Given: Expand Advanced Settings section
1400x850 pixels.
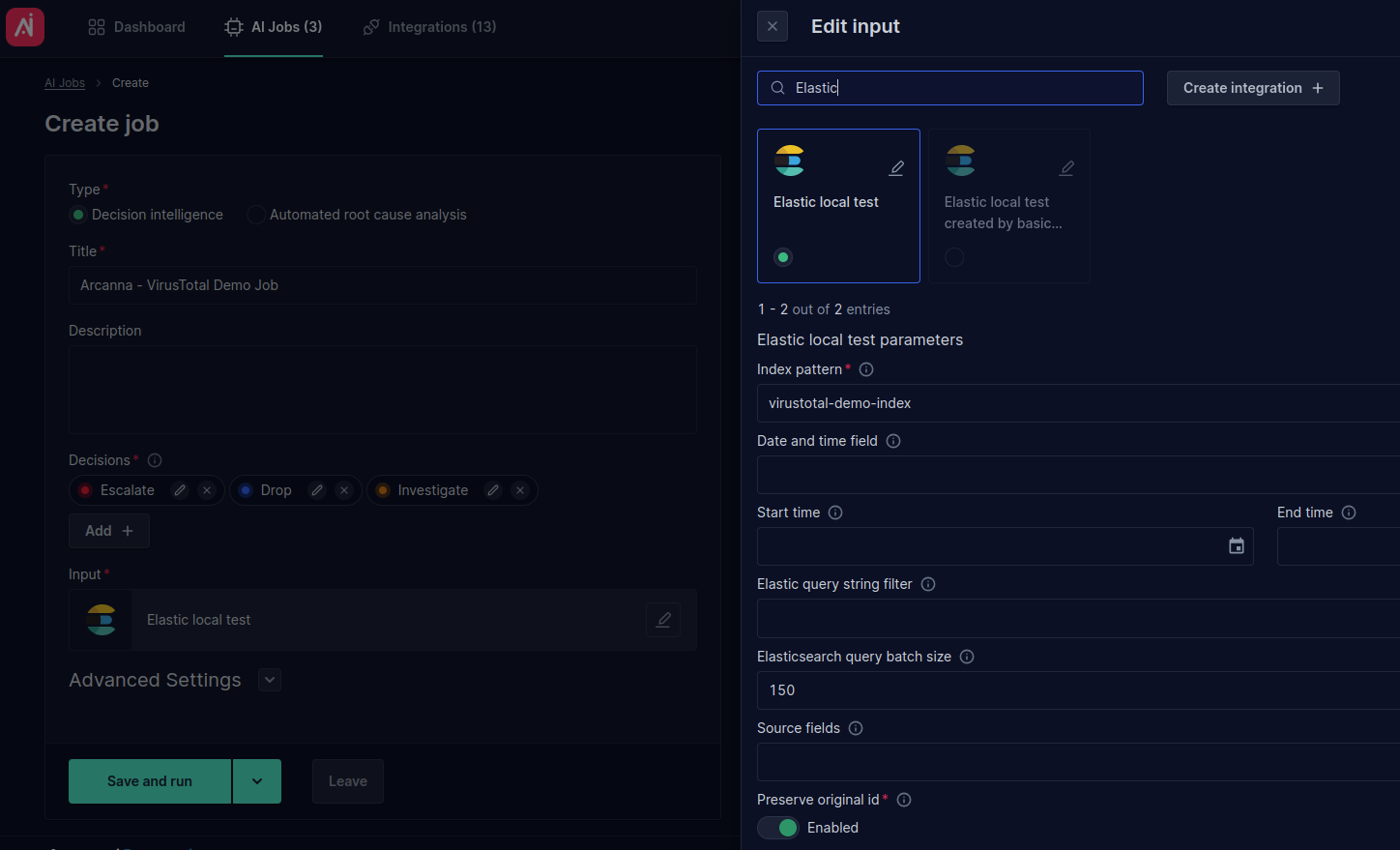Looking at the screenshot, I should point(270,680).
